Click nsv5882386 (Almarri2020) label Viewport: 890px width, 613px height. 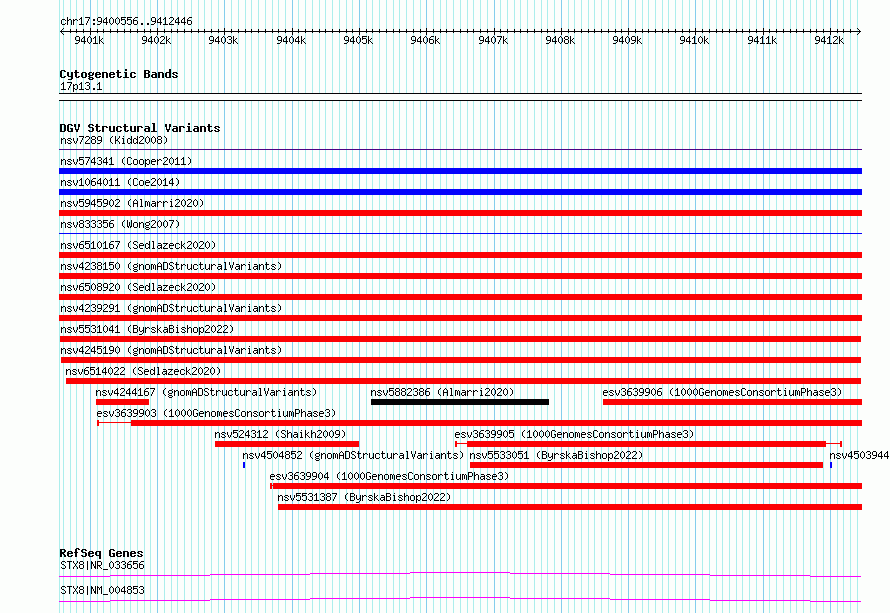pos(442,392)
